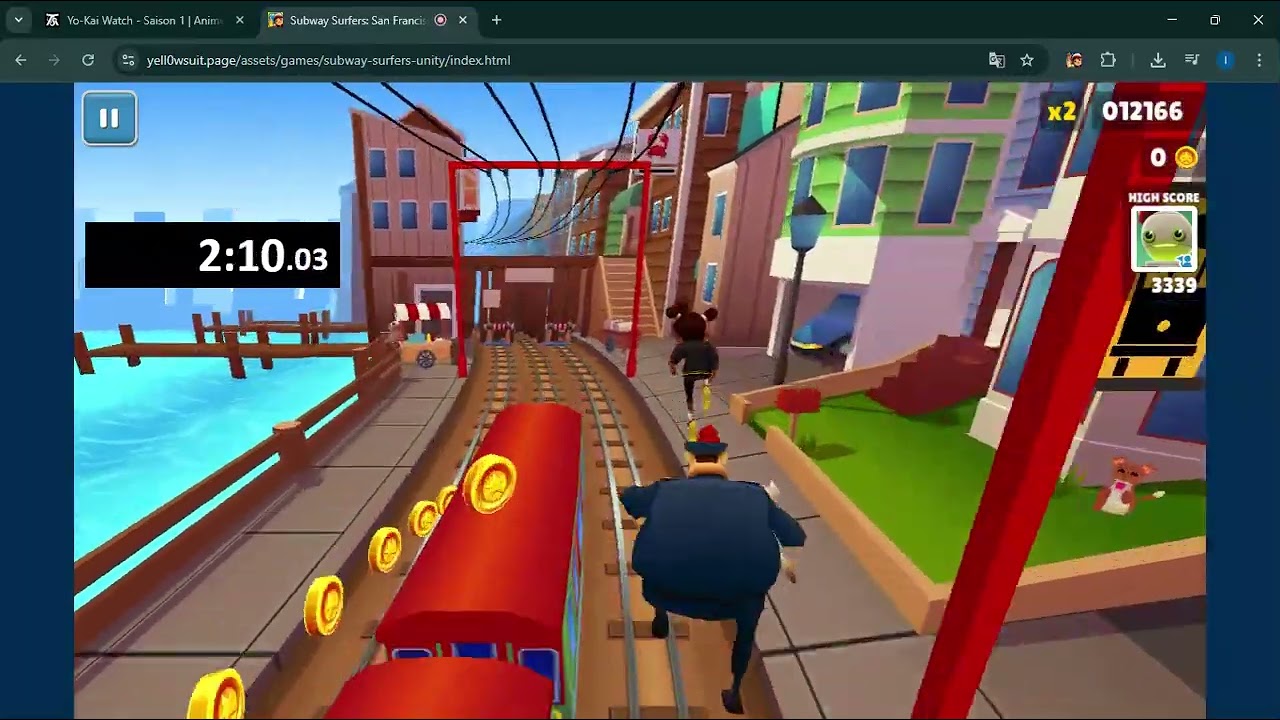
Task: Focus the address bar URL
Action: 328,60
